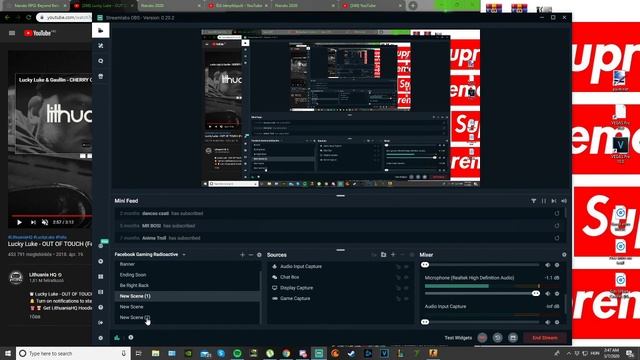Add a folder in Sources panel
This screenshot has width=640, height=360.
[x=384, y=255]
